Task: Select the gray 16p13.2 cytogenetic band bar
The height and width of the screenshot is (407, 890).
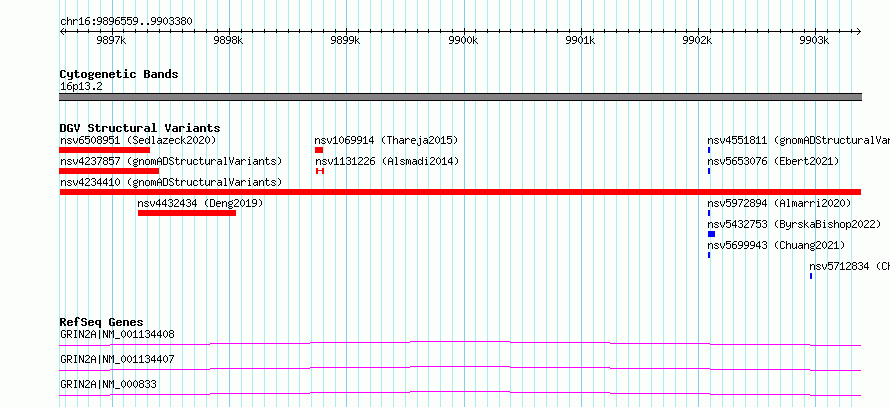Action: tap(460, 97)
